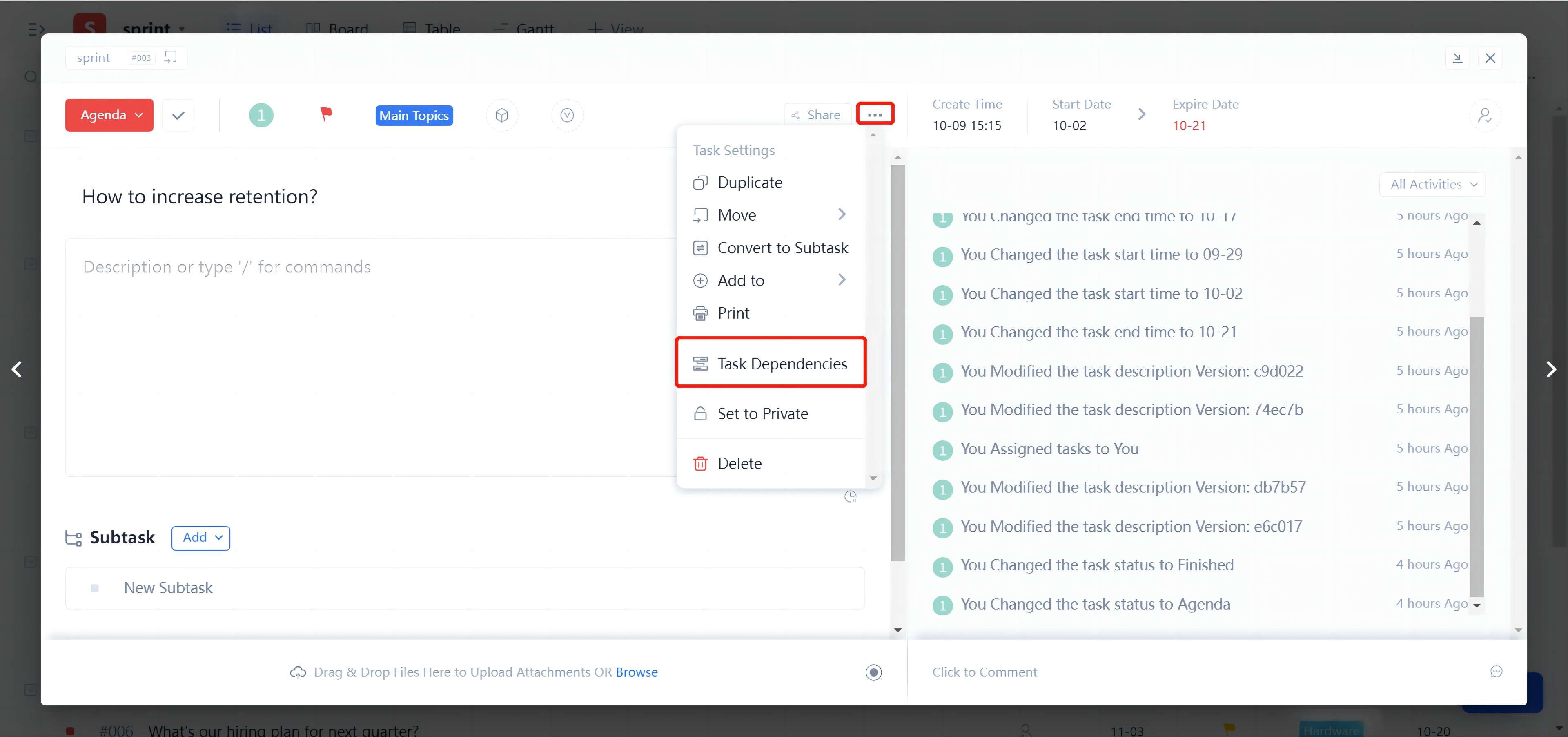Toggle the New Subtask status square
1568x737 pixels.
pos(94,588)
